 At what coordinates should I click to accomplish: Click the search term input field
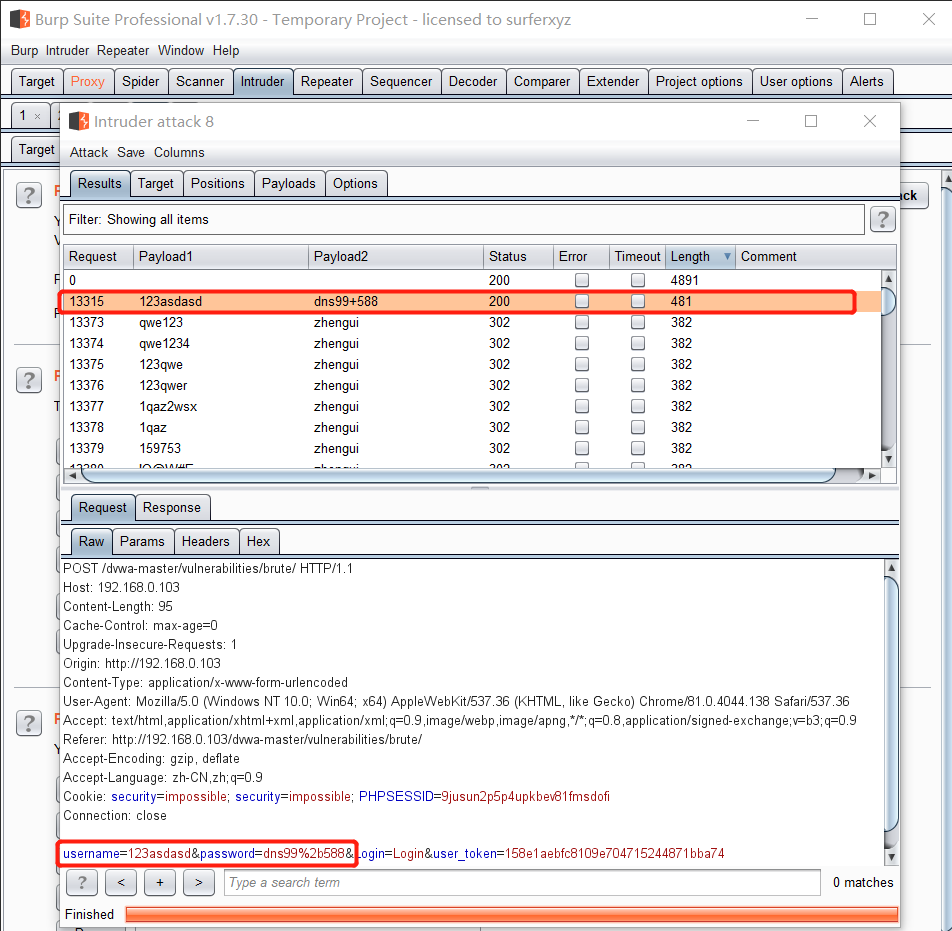coord(522,882)
